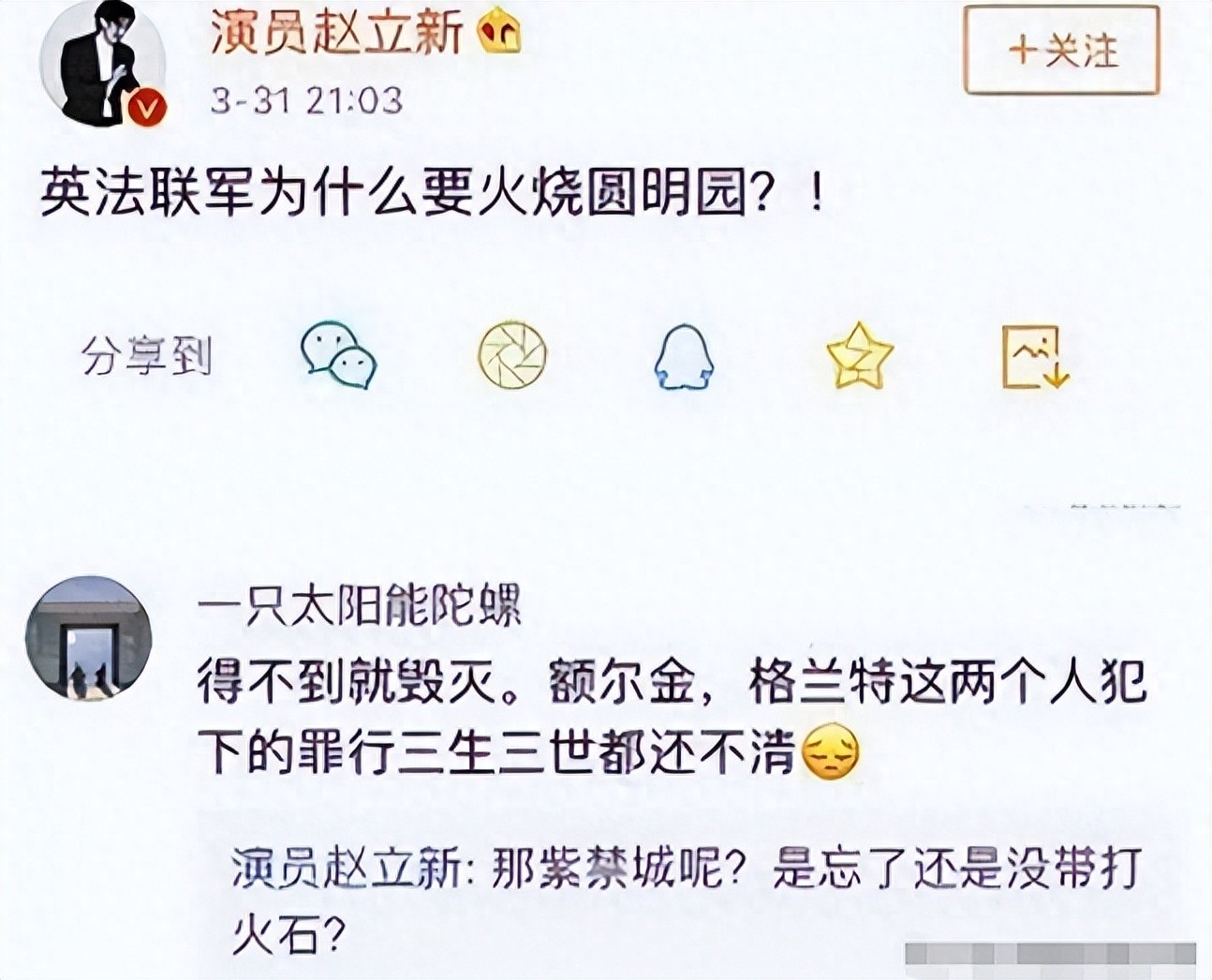
Task: Open 演员赵立新 profile from post header
Action: 337,34
